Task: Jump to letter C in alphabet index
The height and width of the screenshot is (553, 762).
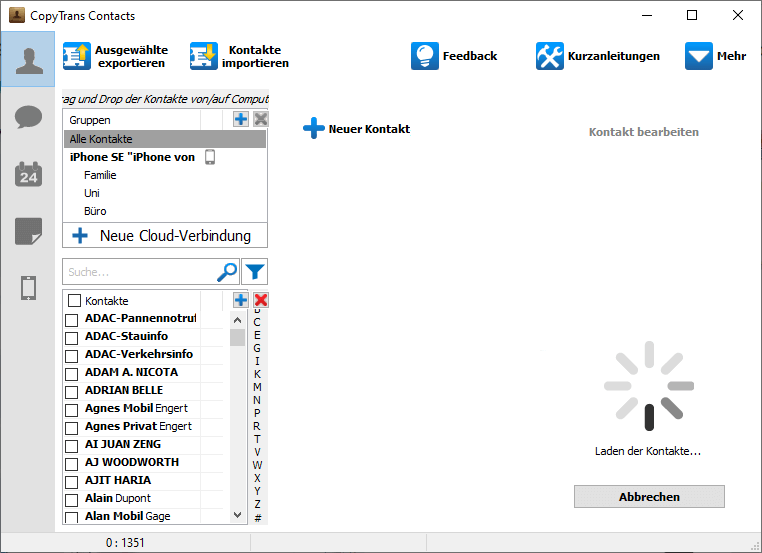Action: [x=257, y=322]
